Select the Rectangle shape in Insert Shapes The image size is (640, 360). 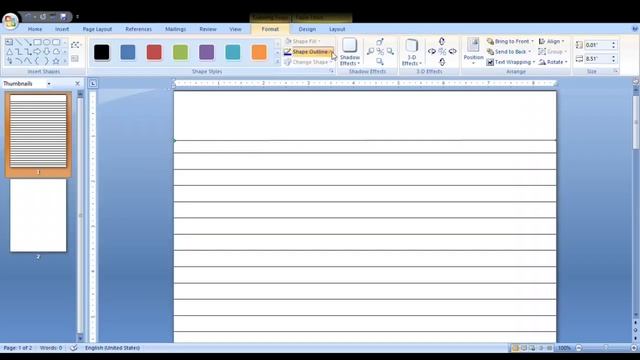point(37,42)
